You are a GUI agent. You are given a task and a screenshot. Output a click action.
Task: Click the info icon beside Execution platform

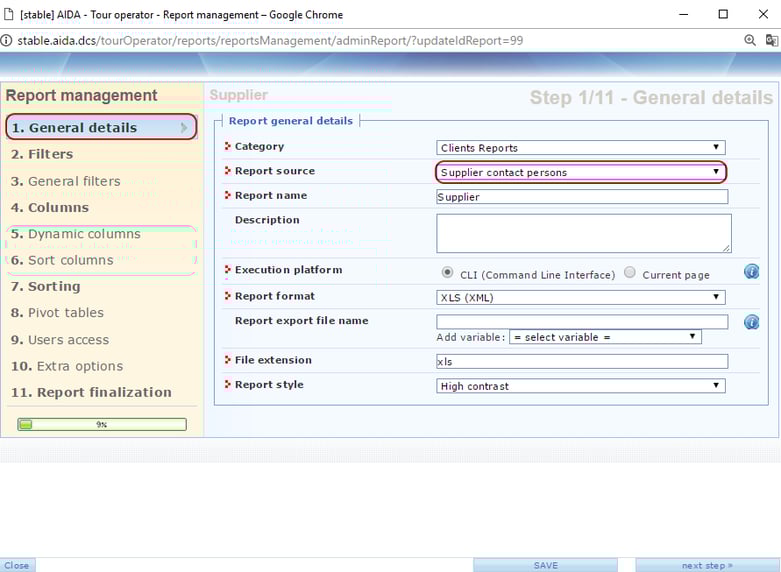point(751,272)
